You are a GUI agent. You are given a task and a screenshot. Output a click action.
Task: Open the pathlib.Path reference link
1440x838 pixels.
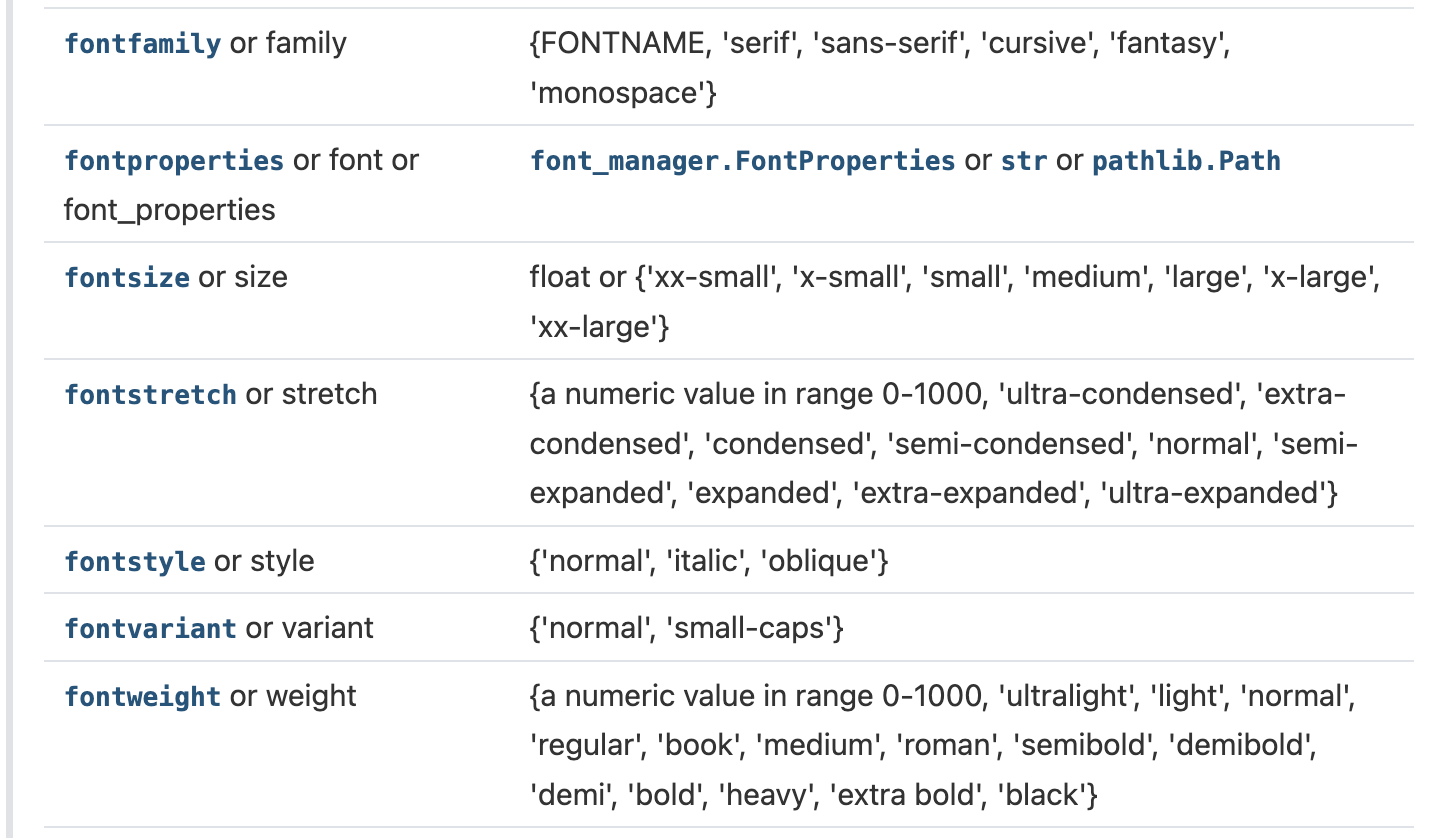click(1187, 161)
